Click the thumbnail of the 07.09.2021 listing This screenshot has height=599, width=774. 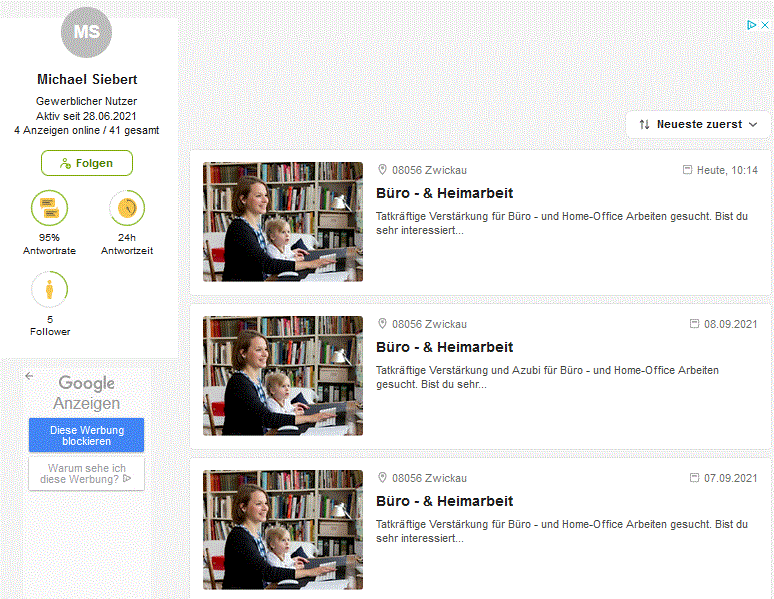point(283,530)
